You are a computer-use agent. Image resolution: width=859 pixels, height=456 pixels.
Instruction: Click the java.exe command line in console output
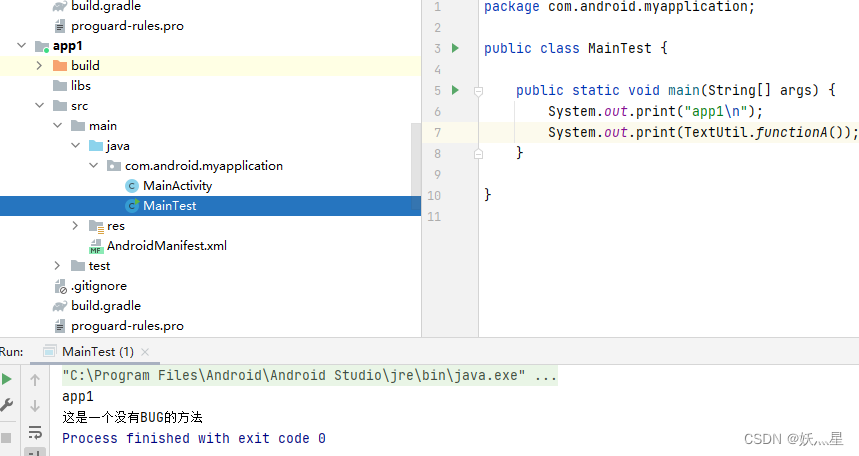tap(310, 375)
